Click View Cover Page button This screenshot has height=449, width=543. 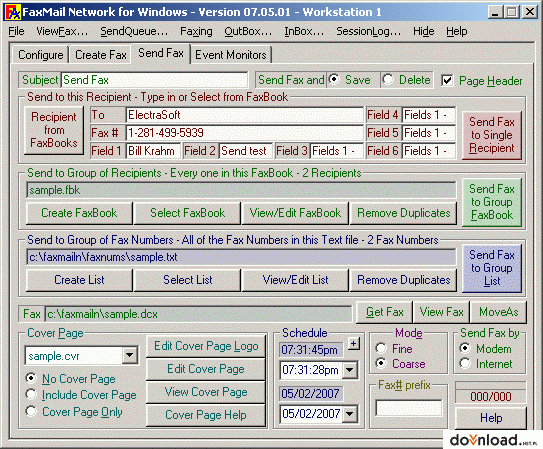click(206, 392)
